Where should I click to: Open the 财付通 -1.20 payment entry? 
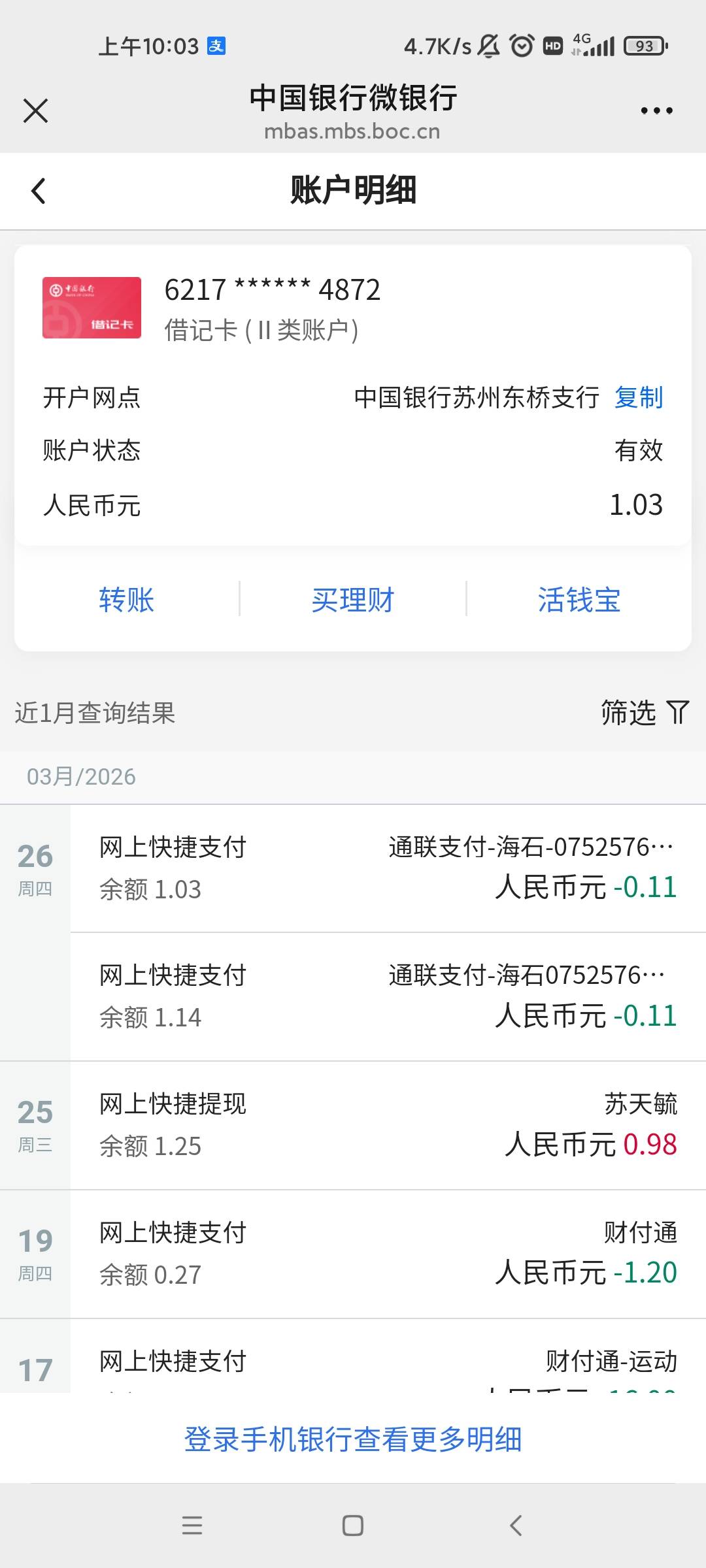(x=388, y=1253)
